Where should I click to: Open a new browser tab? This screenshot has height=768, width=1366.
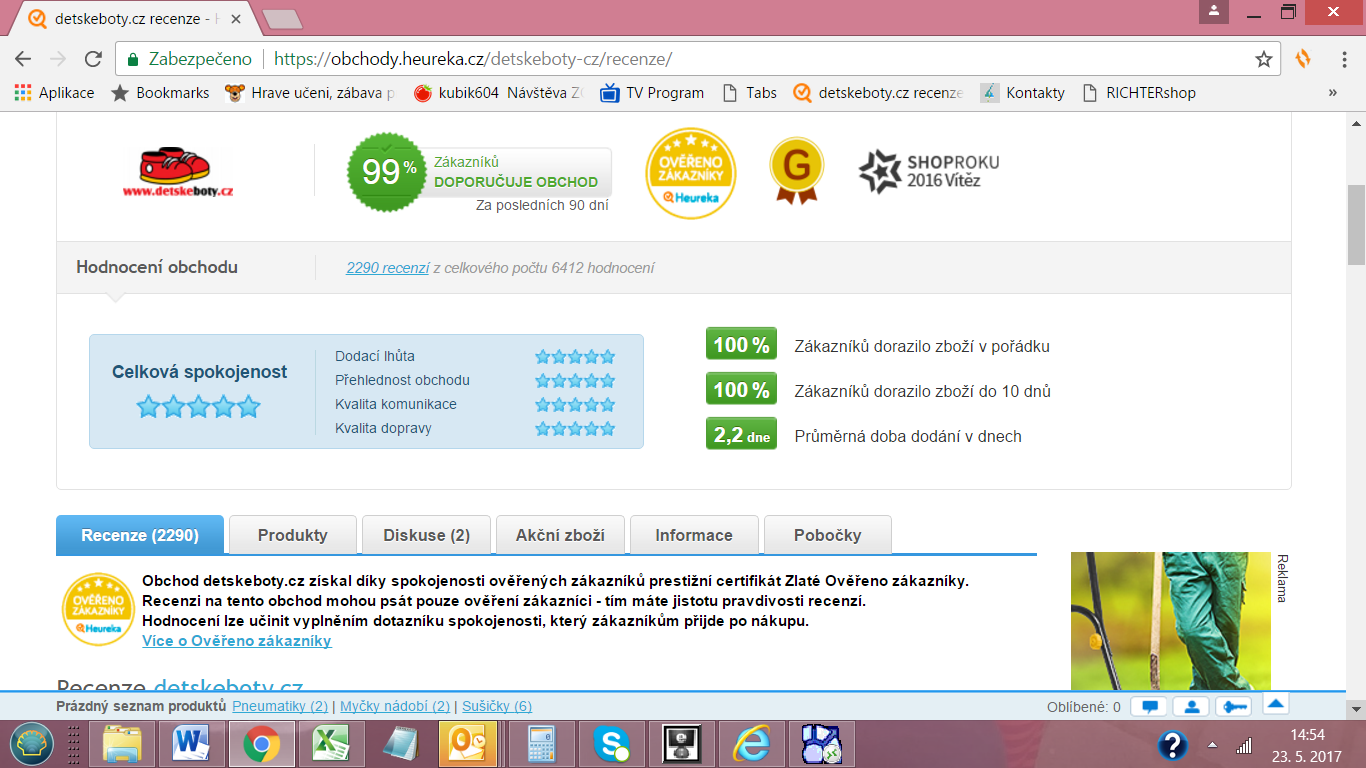tap(281, 18)
